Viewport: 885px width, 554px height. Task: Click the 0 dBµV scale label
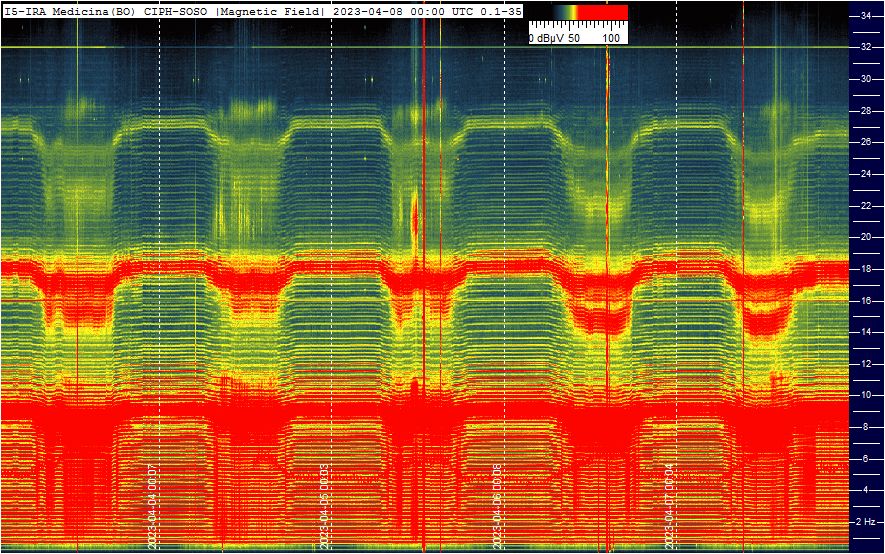(546, 38)
